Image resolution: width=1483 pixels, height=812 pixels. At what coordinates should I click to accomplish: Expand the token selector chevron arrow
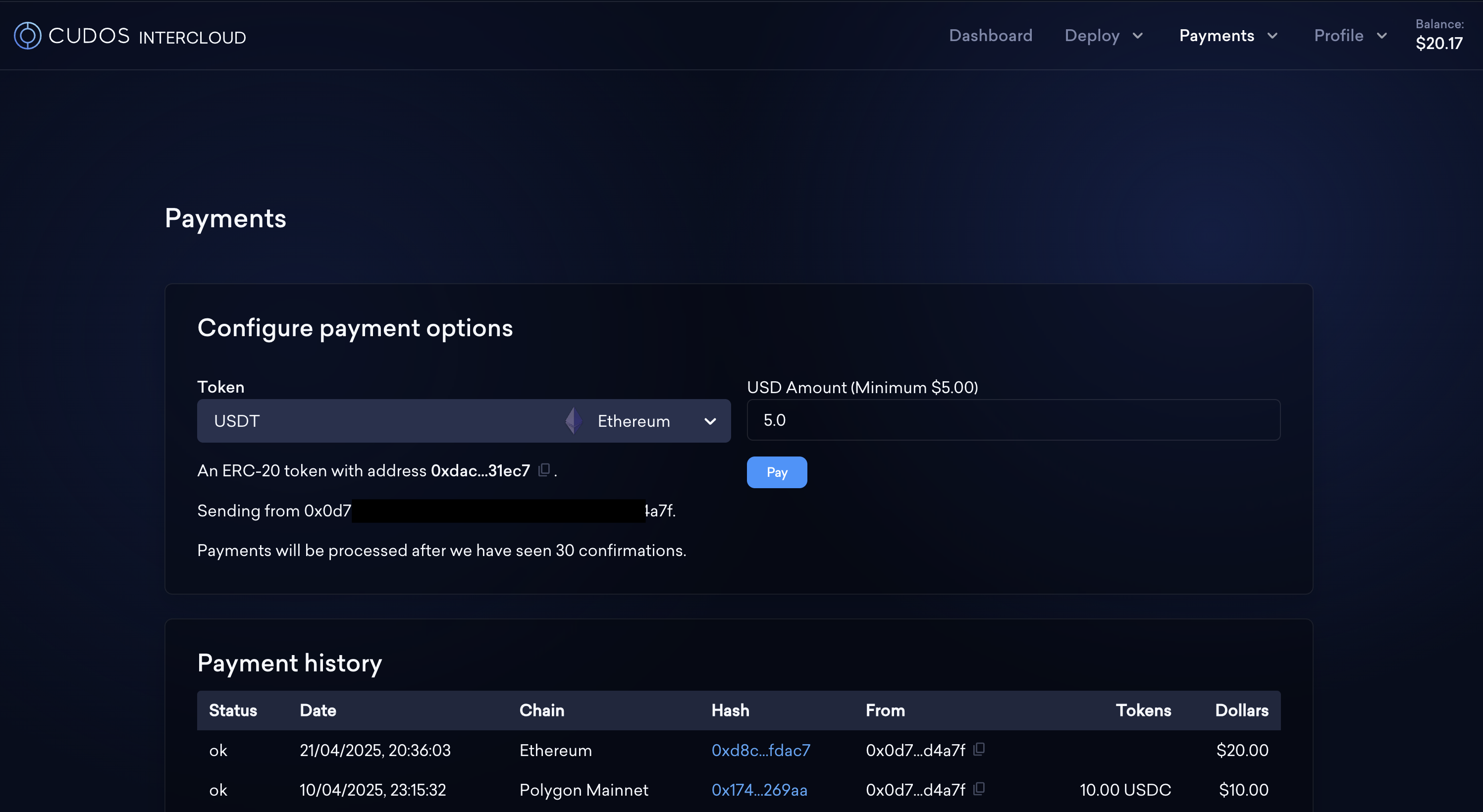tap(710, 421)
